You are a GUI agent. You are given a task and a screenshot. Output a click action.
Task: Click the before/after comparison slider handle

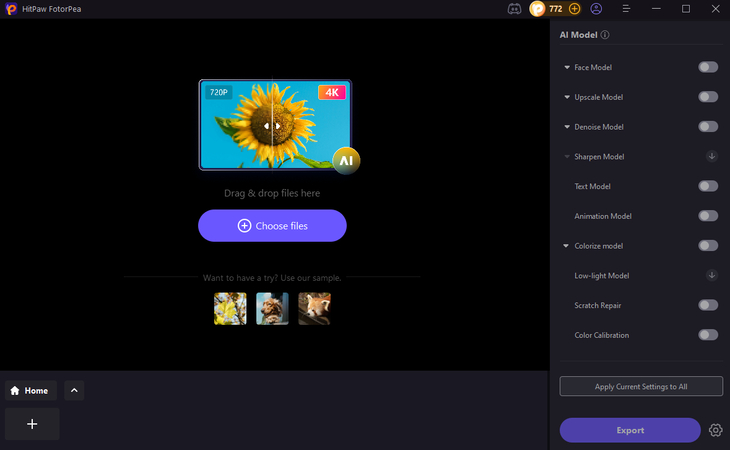272,126
